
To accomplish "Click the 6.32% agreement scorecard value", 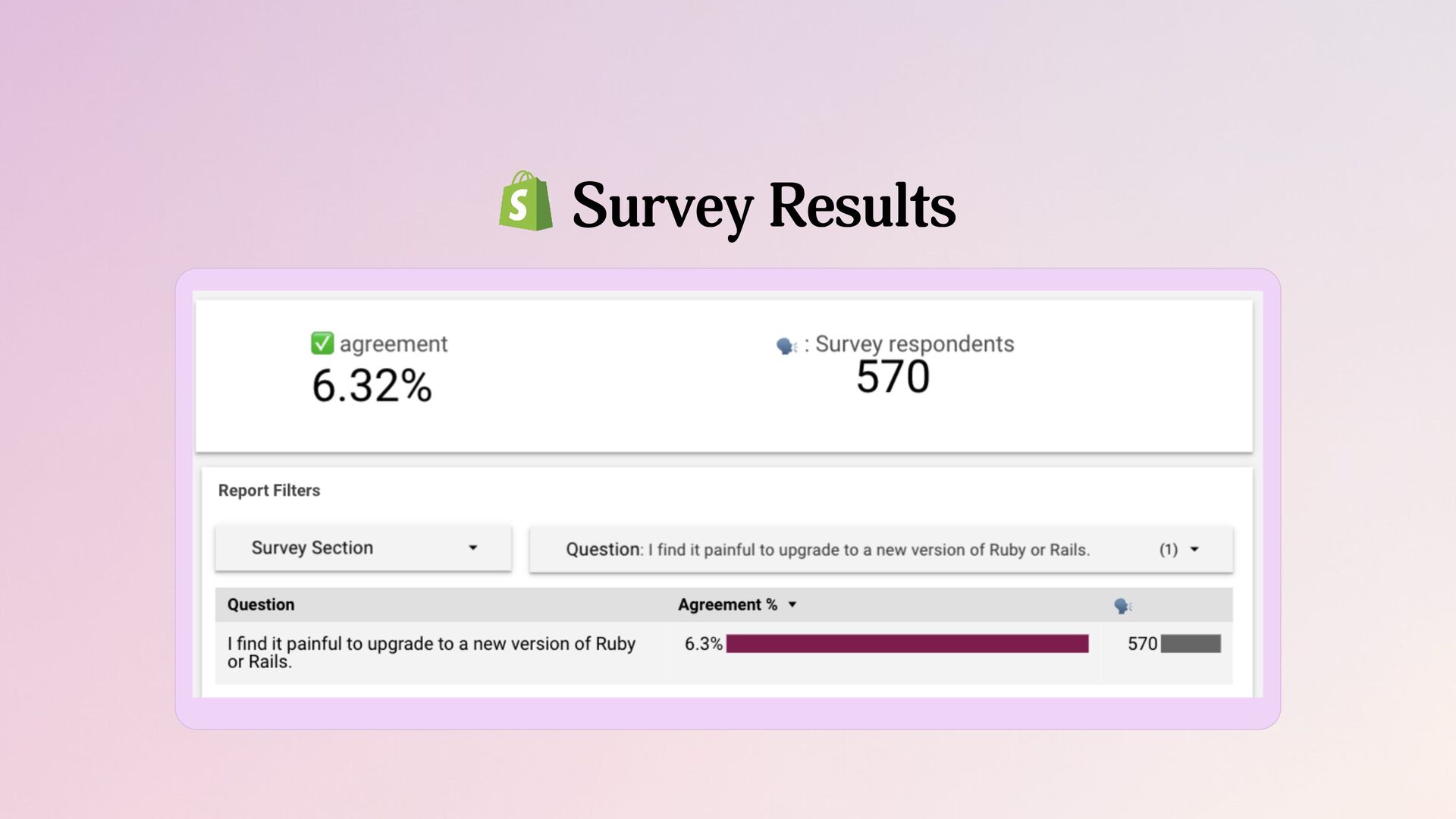I will click(372, 385).
